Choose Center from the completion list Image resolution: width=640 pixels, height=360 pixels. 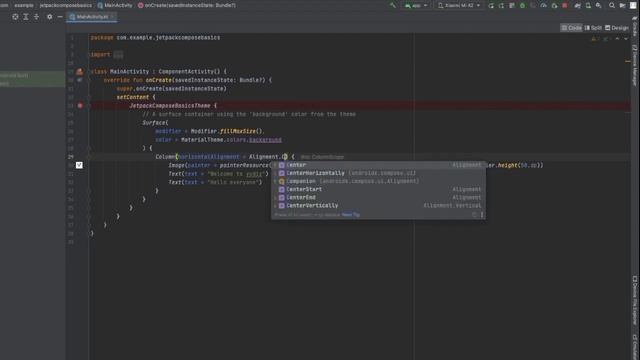[x=378, y=165]
